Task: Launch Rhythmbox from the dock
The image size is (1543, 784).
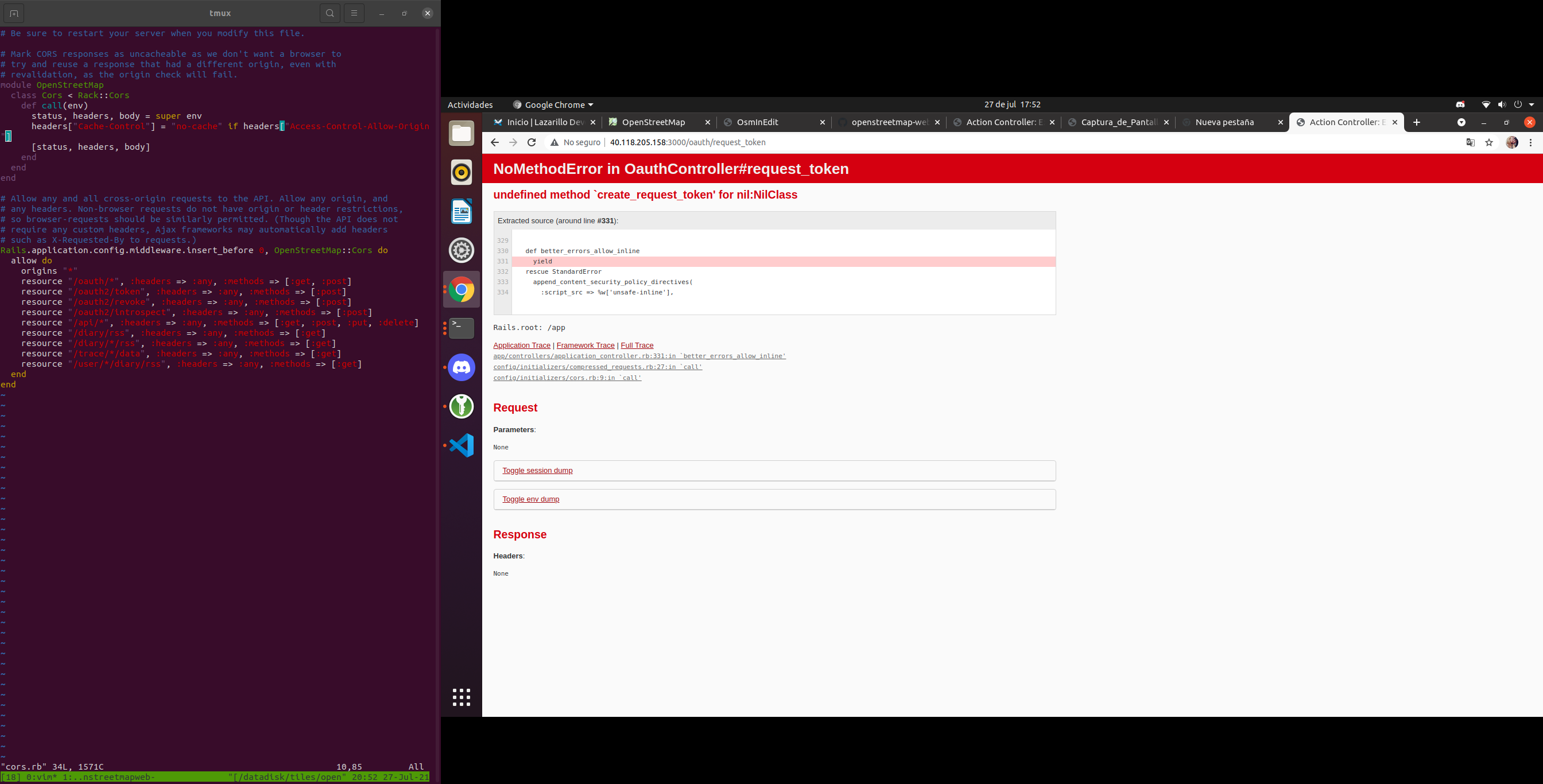Action: click(461, 173)
